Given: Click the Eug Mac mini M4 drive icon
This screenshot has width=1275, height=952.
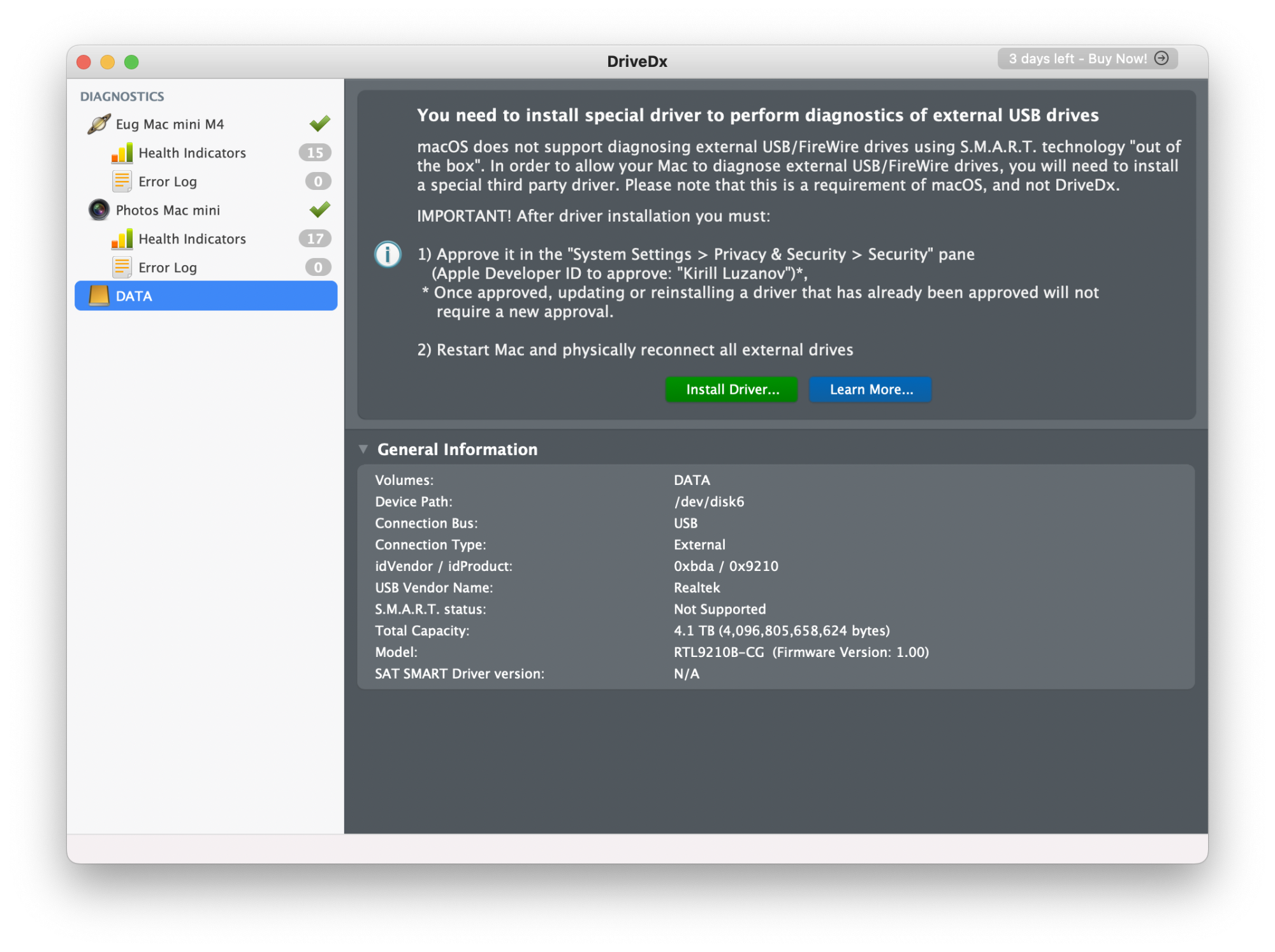Looking at the screenshot, I should [99, 124].
